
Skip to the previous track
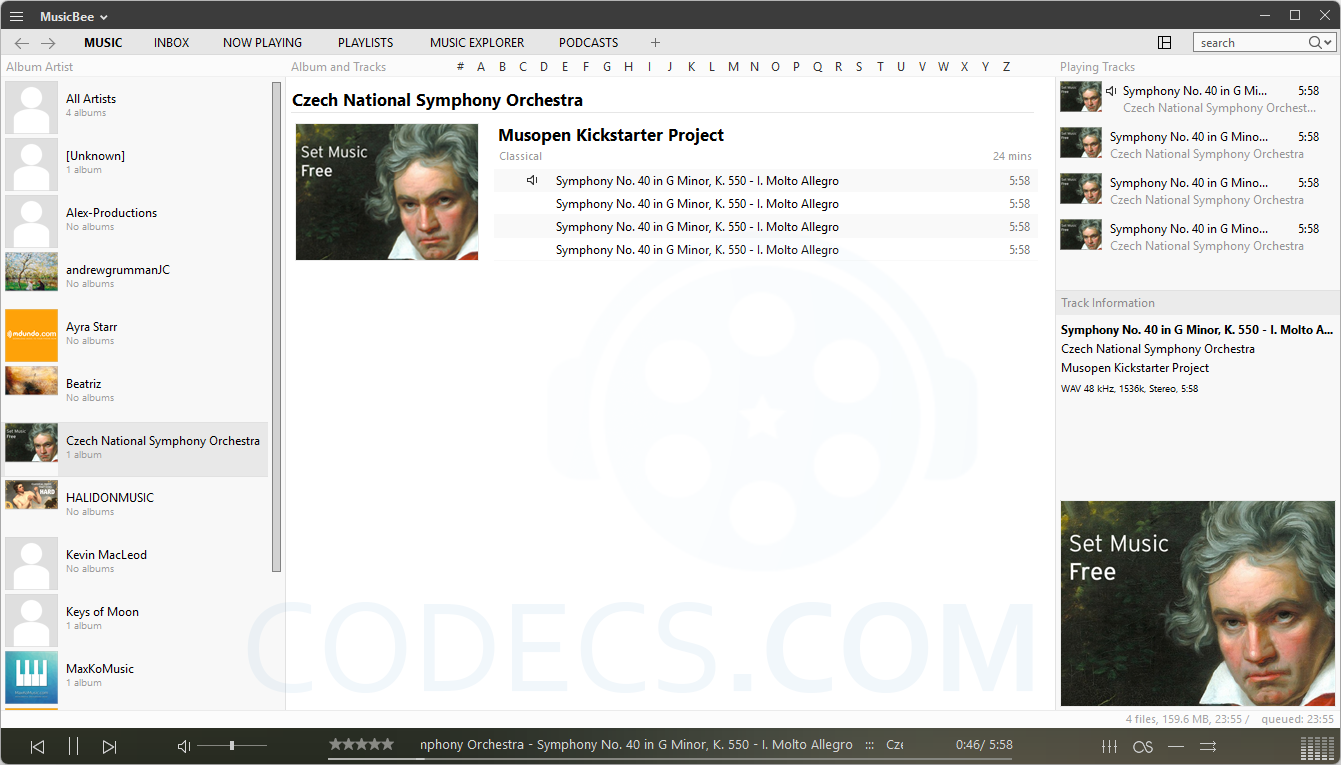(x=37, y=746)
